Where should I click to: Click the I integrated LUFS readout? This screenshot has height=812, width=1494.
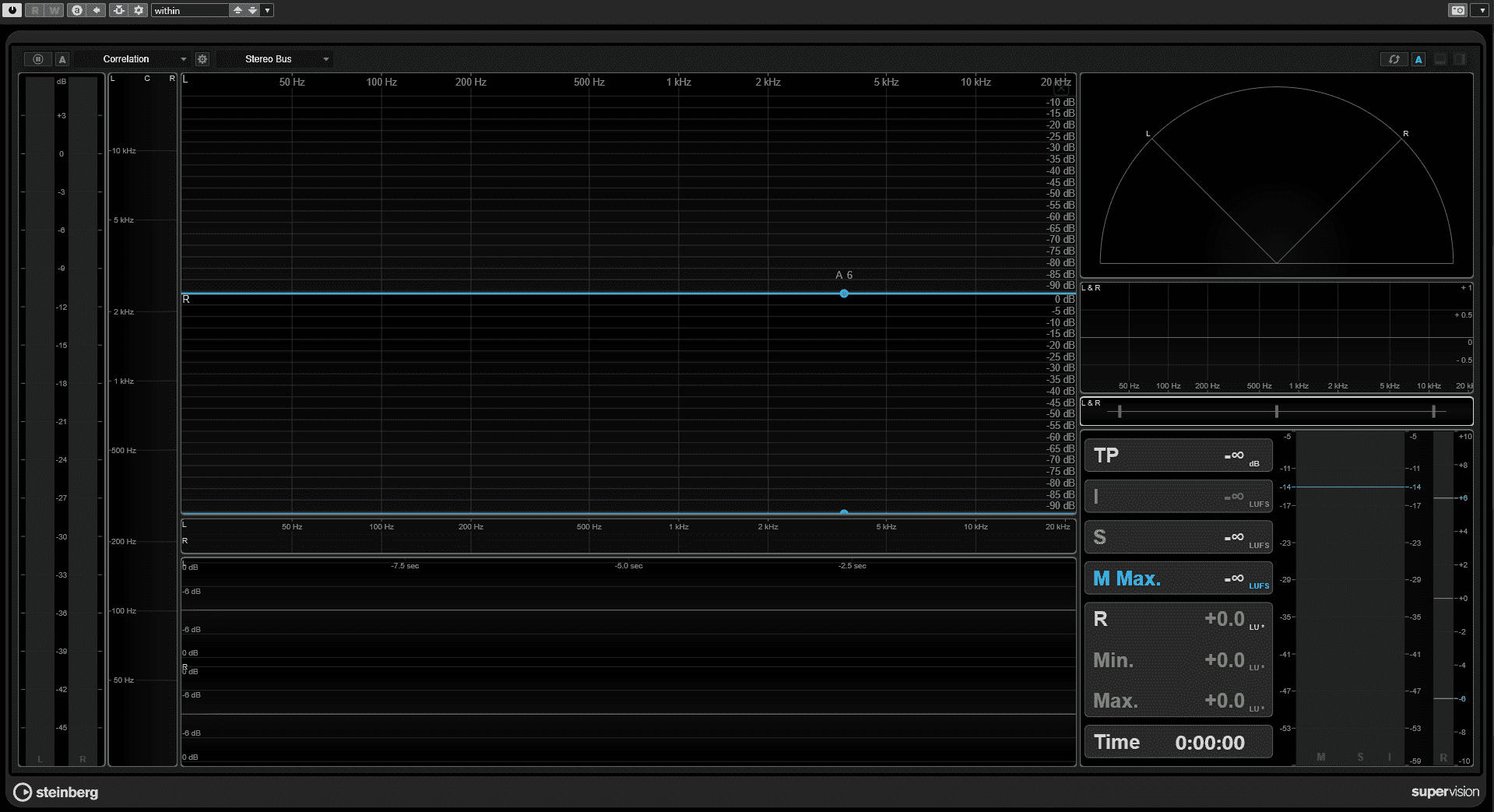pos(1178,496)
